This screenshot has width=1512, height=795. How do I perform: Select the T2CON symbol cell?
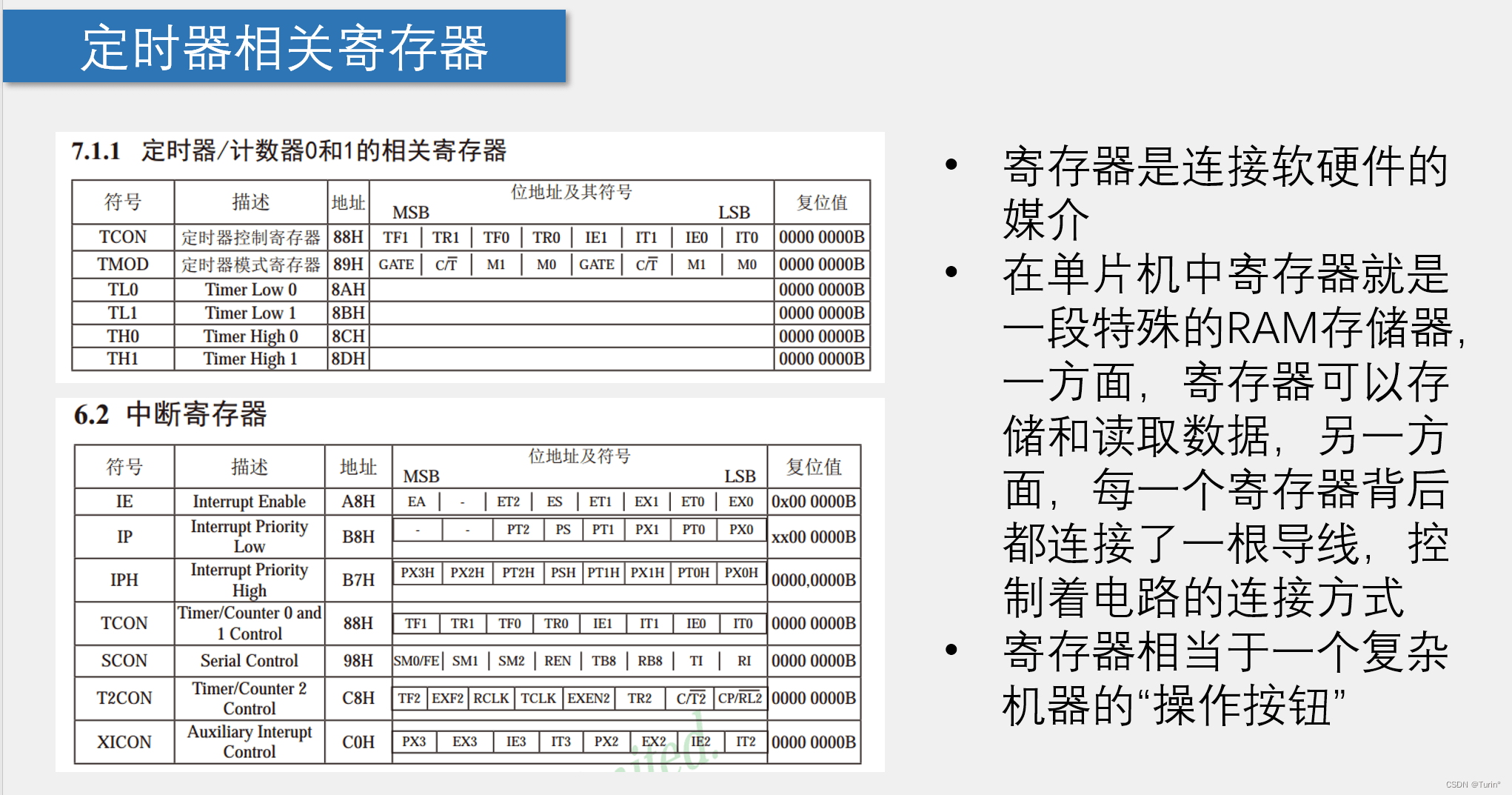[x=124, y=698]
